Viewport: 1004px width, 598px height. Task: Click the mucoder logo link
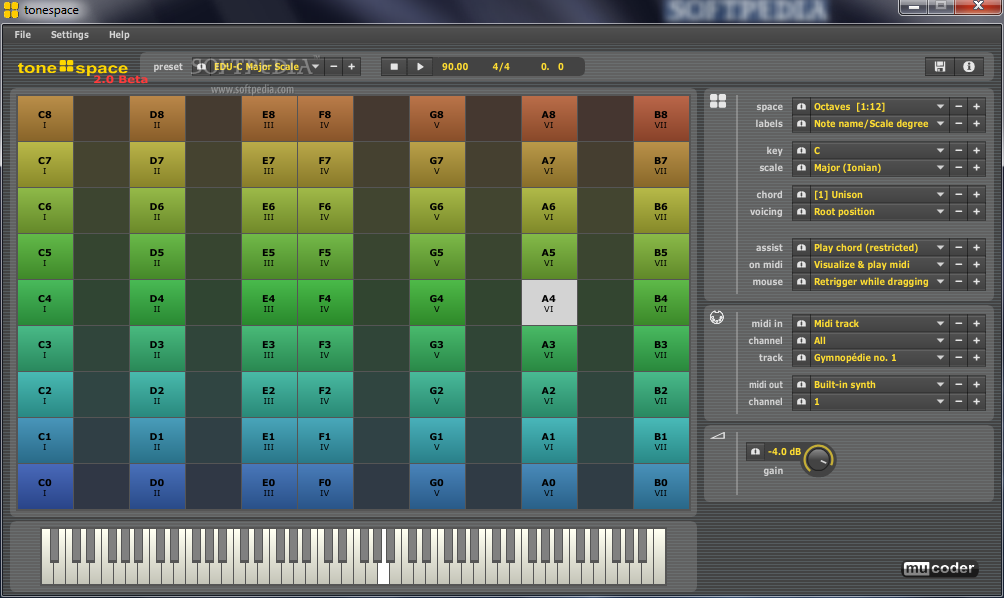(939, 568)
